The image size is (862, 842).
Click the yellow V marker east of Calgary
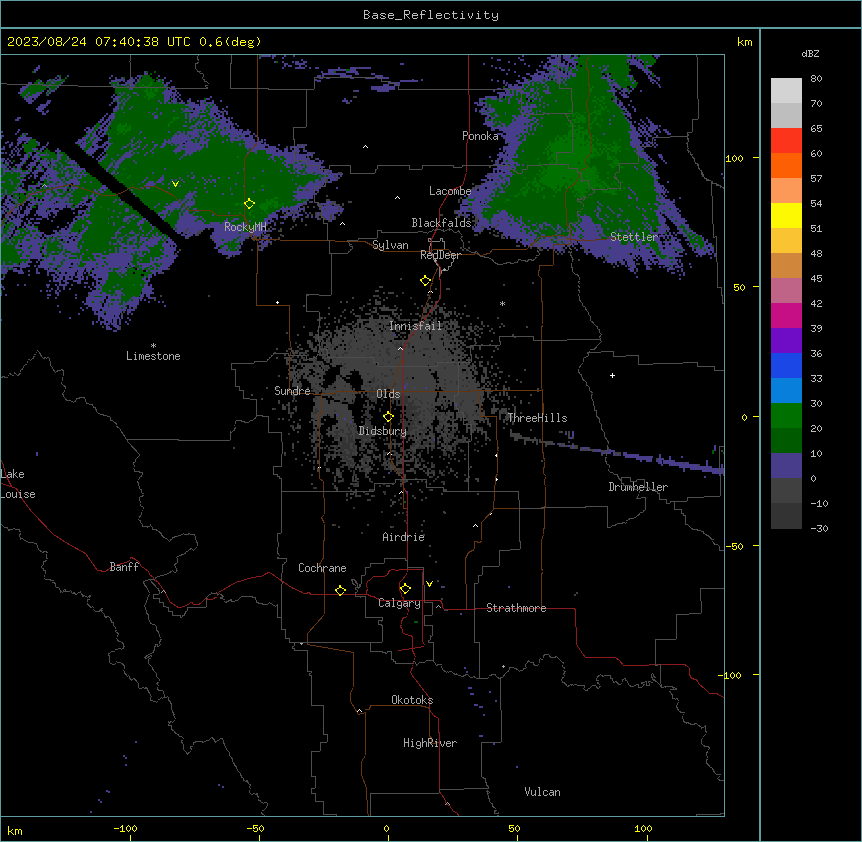coord(429,584)
